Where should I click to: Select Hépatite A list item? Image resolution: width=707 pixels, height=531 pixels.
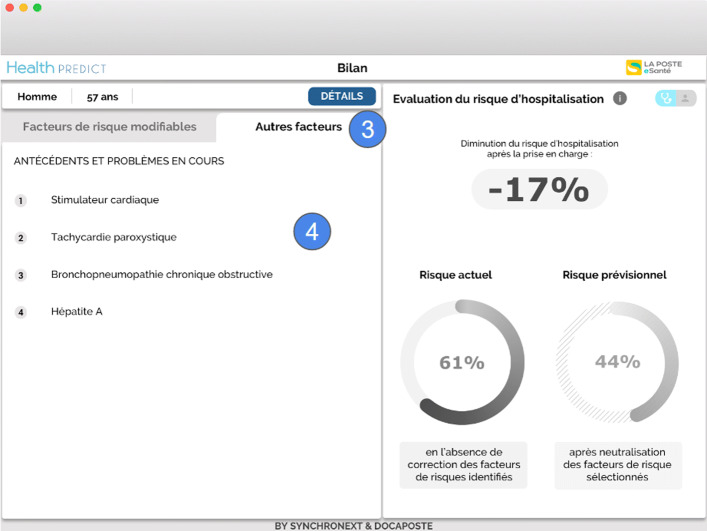(x=77, y=311)
